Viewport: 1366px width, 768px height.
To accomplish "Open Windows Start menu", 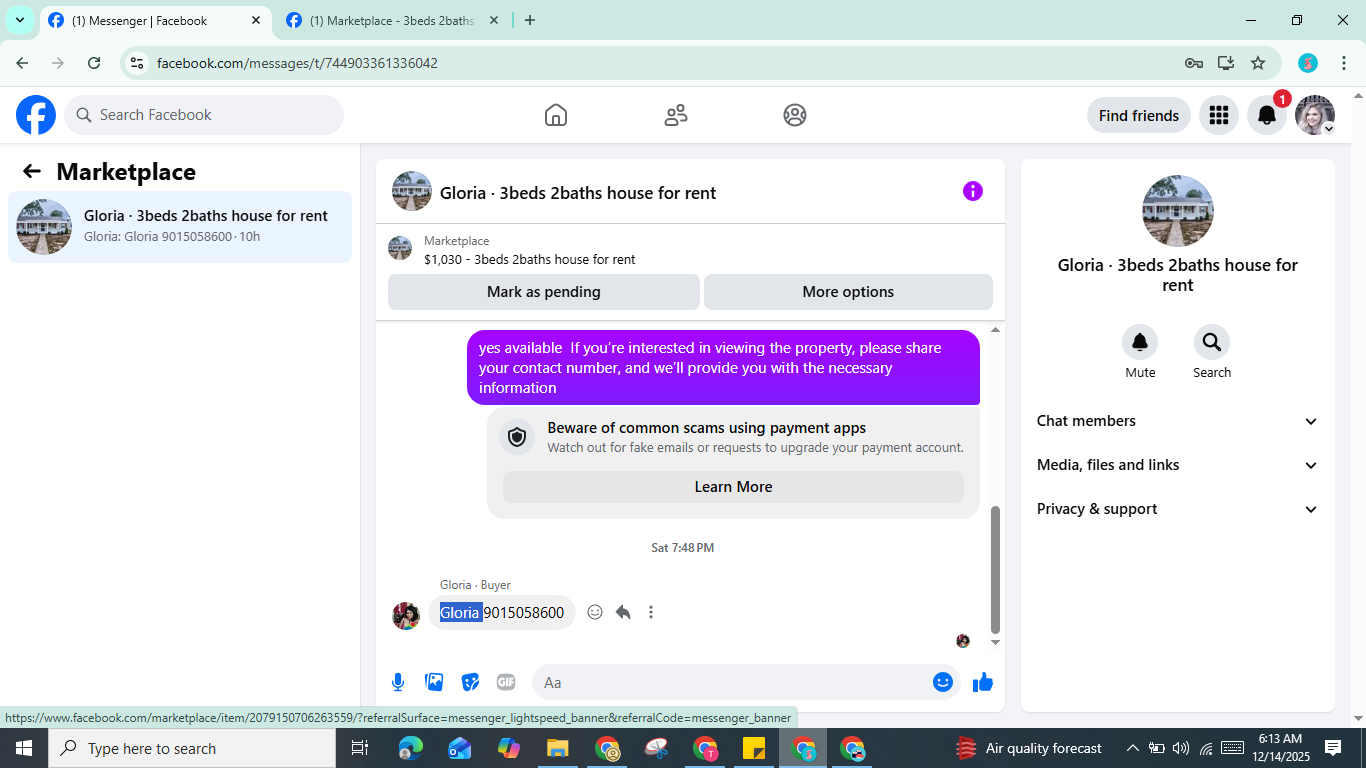I will [x=23, y=748].
